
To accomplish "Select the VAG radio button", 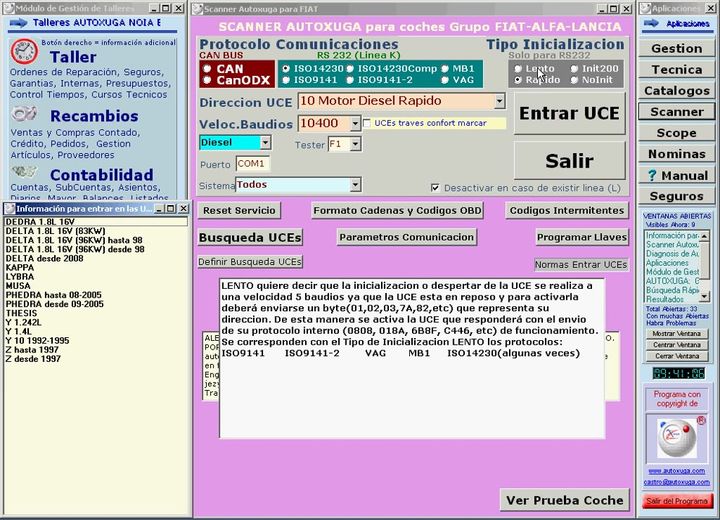I will (x=444, y=80).
